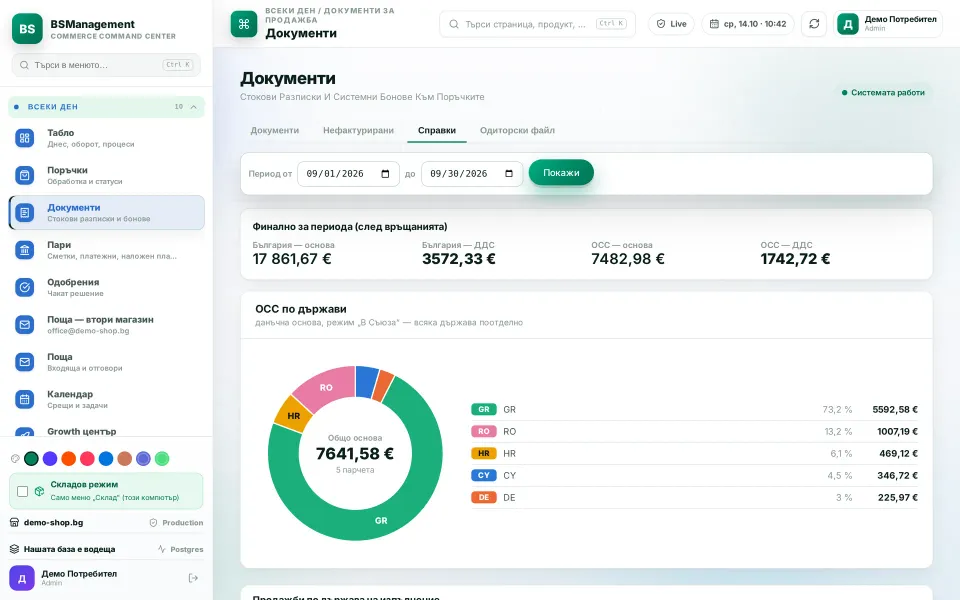
Task: Click the Postgres database label
Action: [x=187, y=549]
